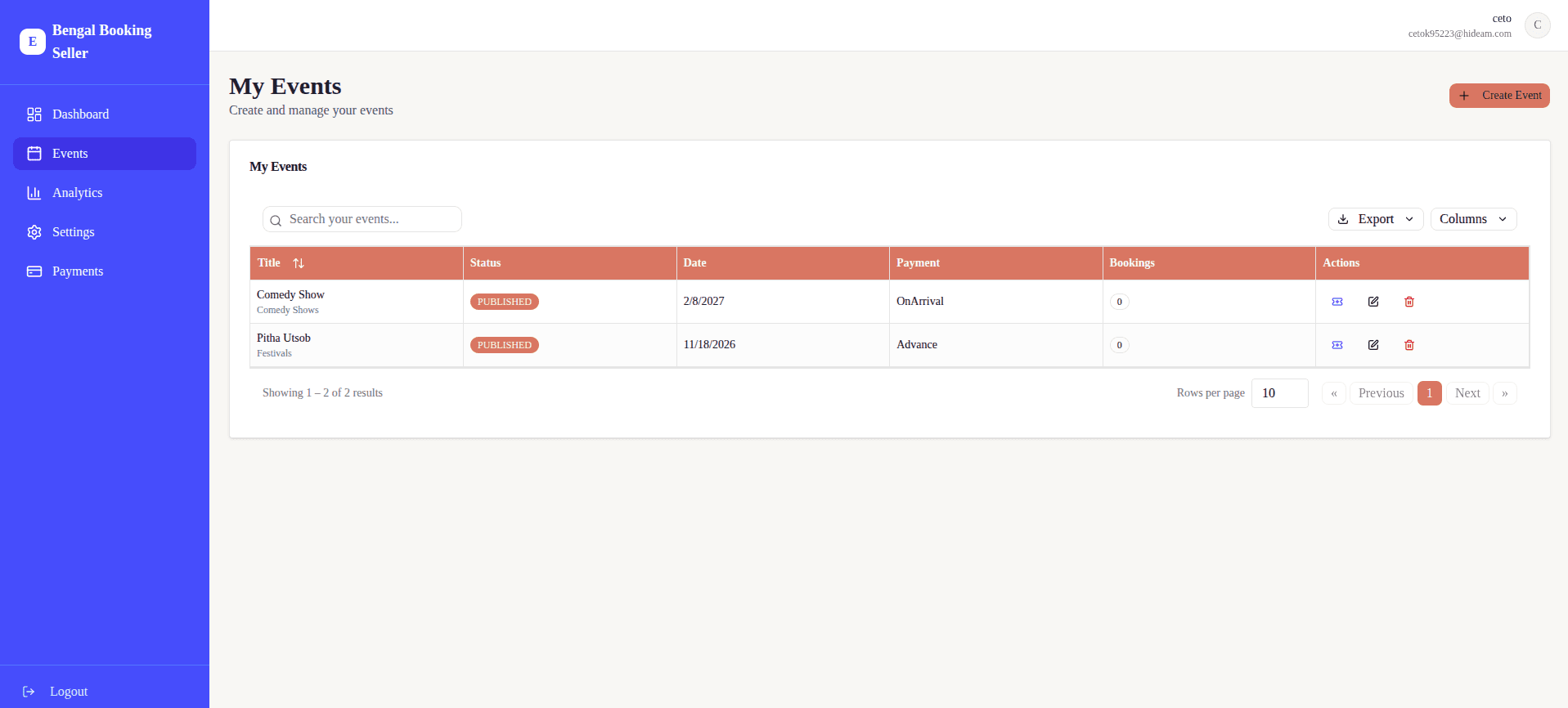Click the Rows per page field
The width and height of the screenshot is (1568, 708).
point(1279,393)
